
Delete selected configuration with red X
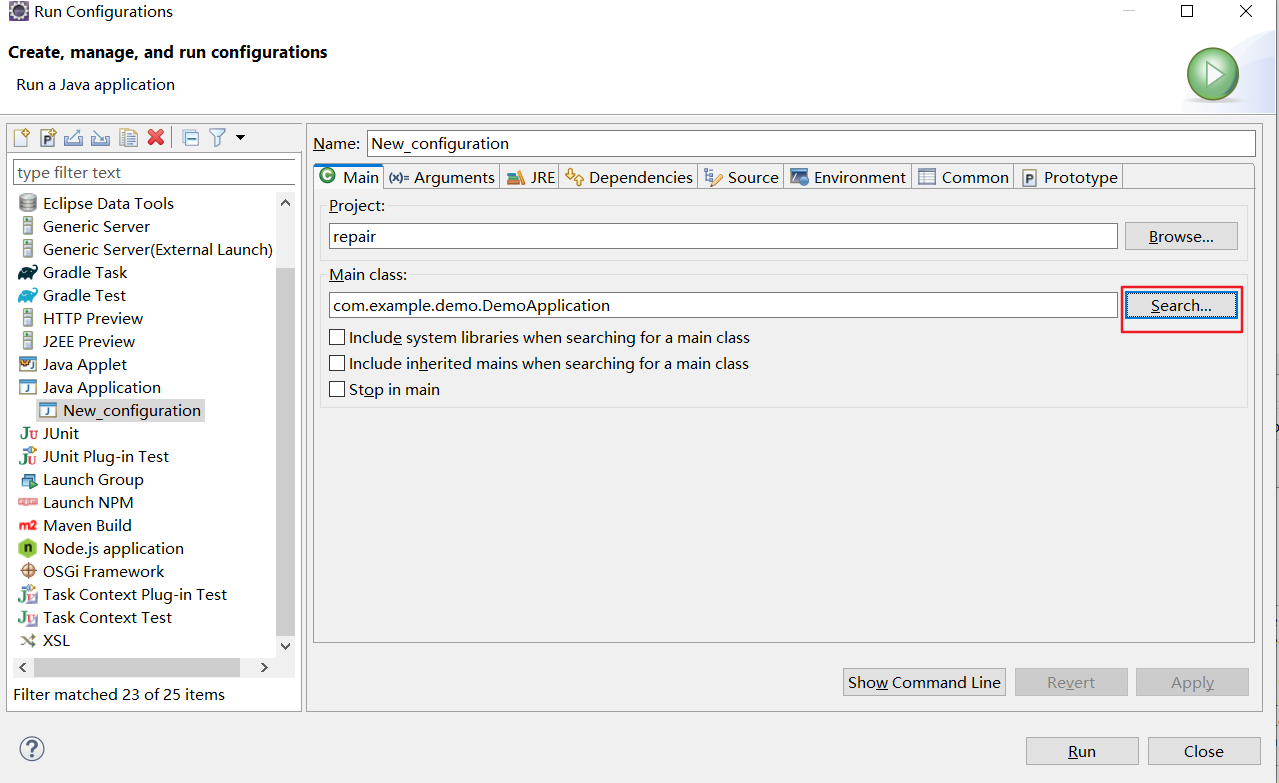[155, 137]
